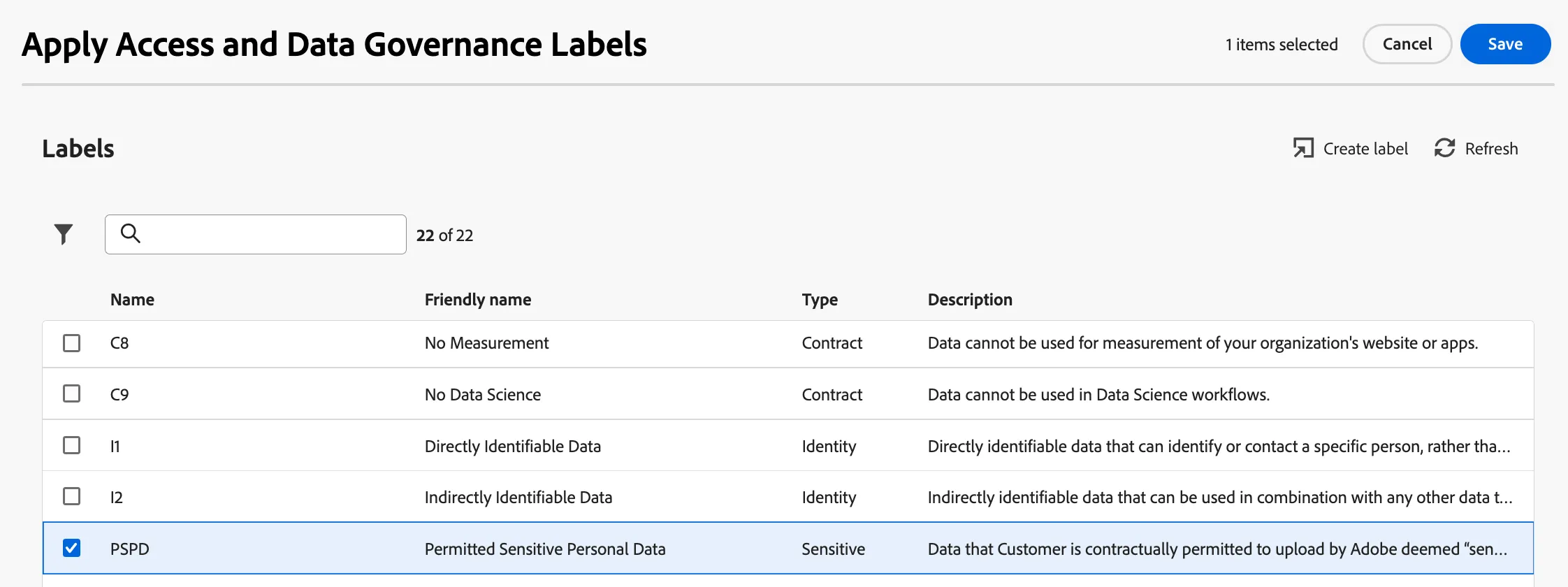Image resolution: width=1568 pixels, height=587 pixels.
Task: Click the Create label text
Action: coord(1365,149)
